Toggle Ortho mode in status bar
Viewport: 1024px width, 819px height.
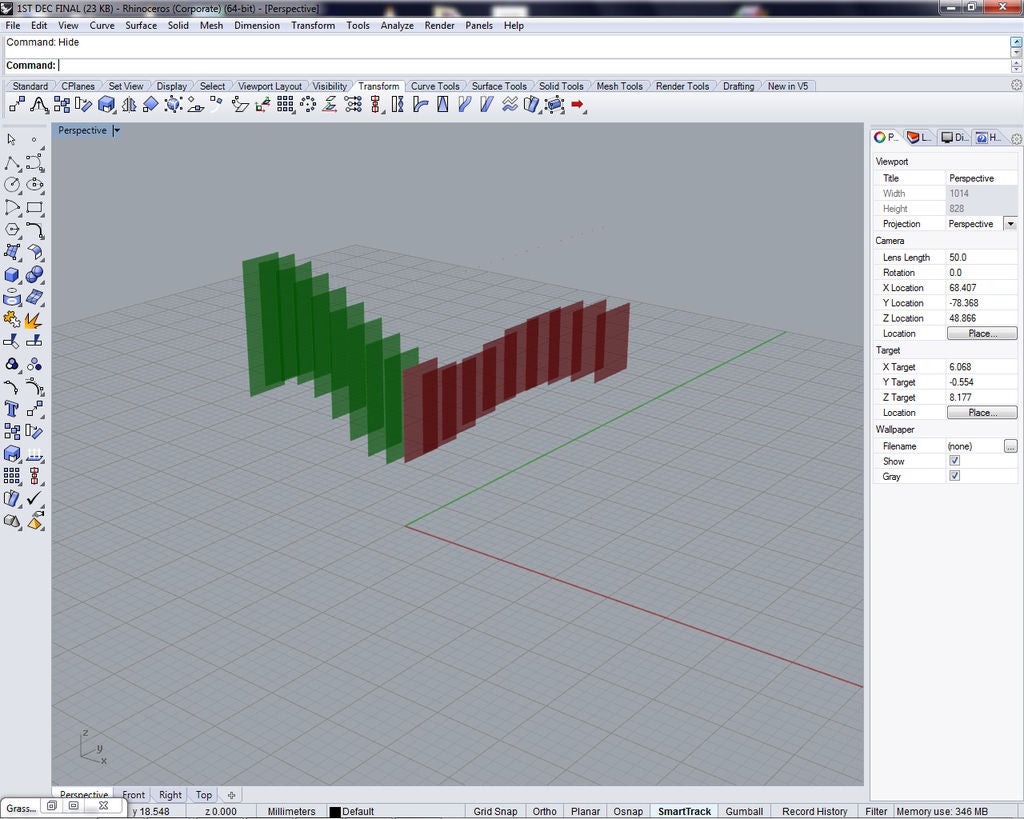point(544,811)
